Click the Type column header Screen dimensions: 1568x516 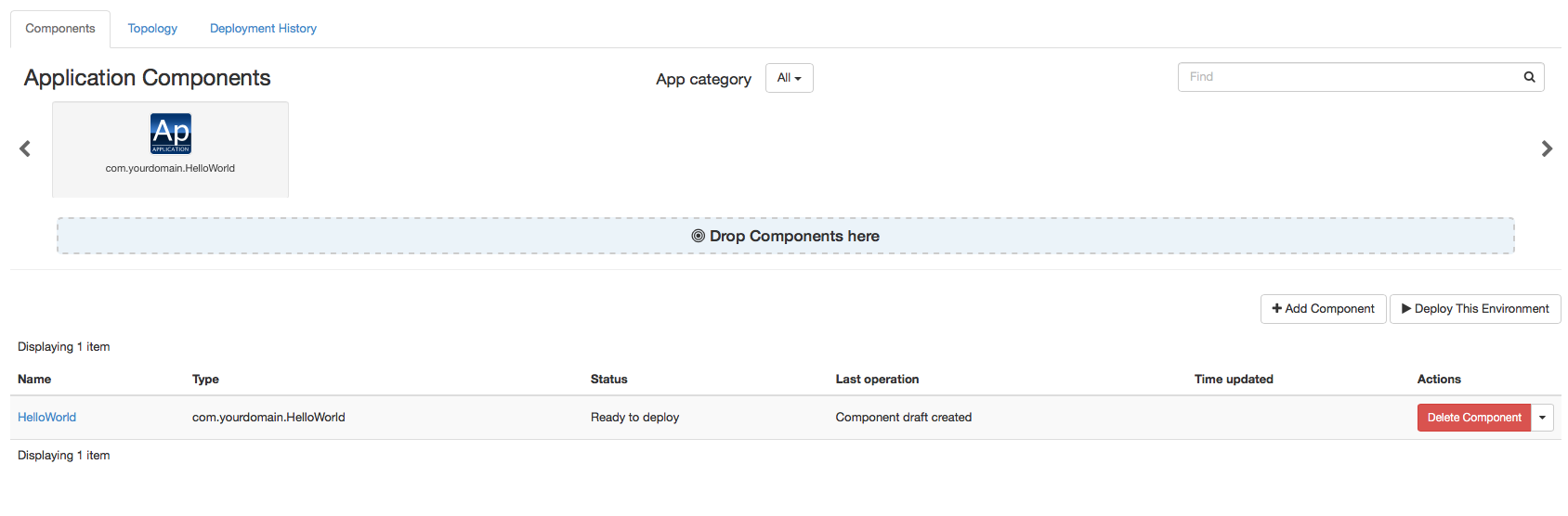coord(205,380)
